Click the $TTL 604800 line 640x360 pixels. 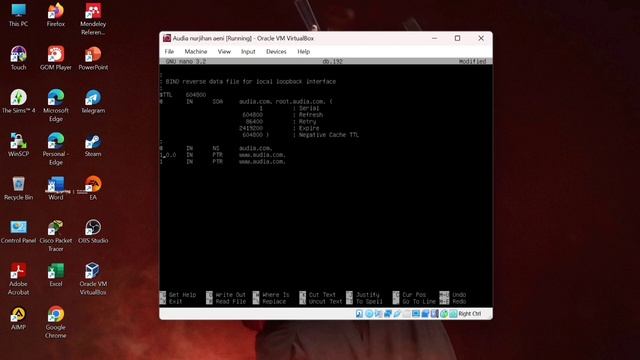tap(183, 95)
